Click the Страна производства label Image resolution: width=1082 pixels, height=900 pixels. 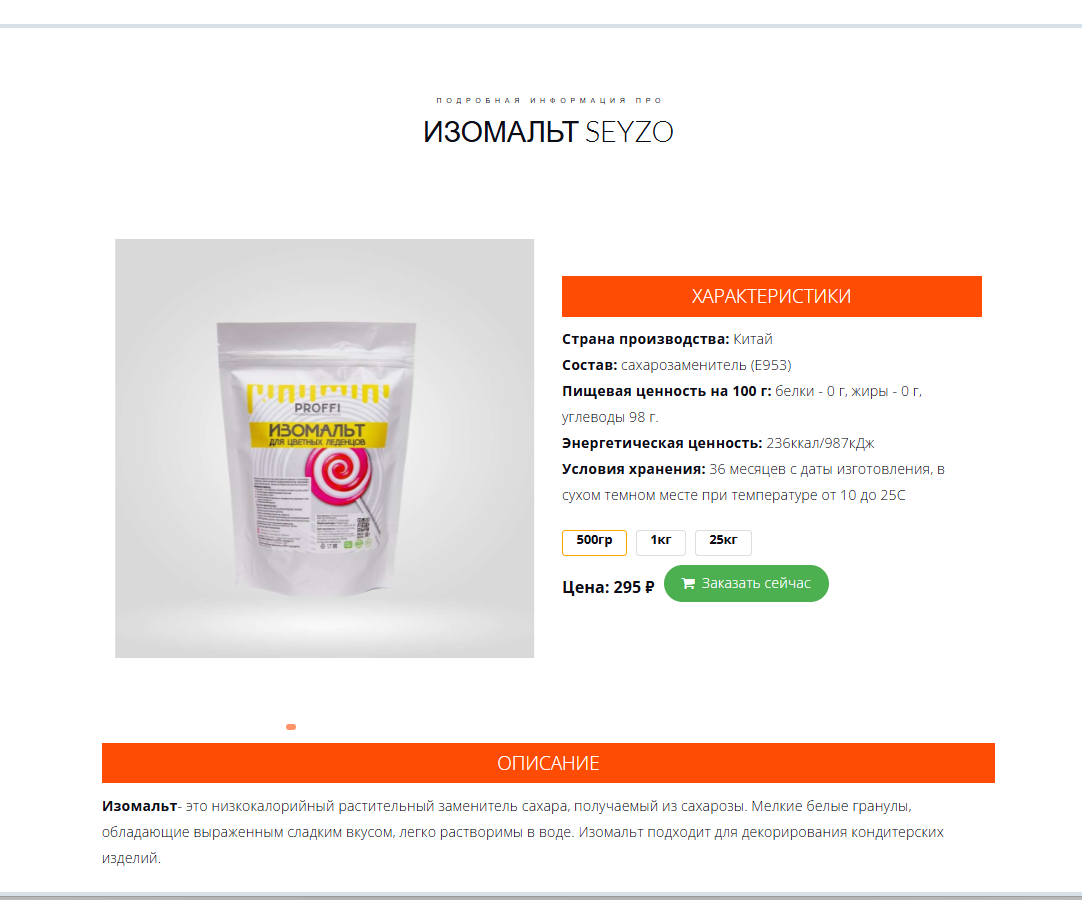pos(645,339)
